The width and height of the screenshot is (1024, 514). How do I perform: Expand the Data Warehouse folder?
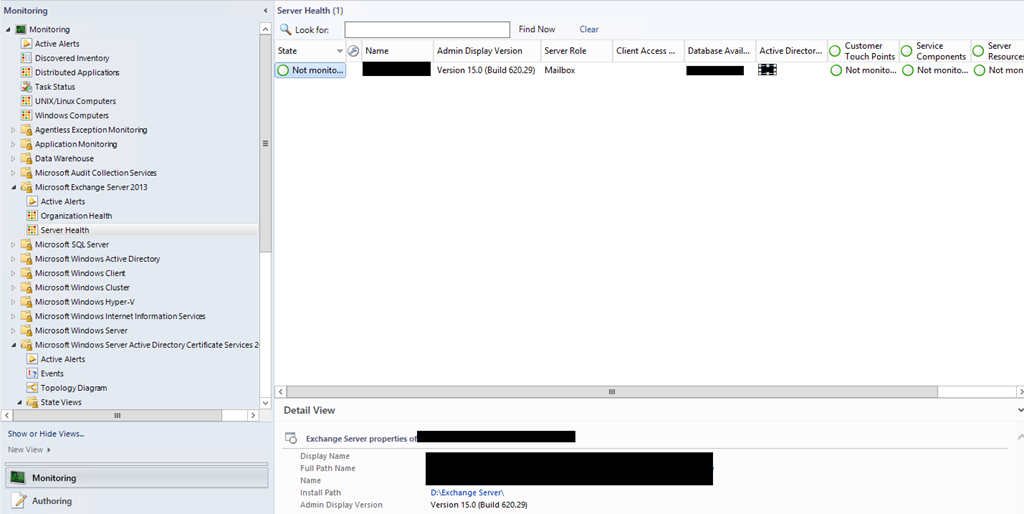click(x=14, y=159)
